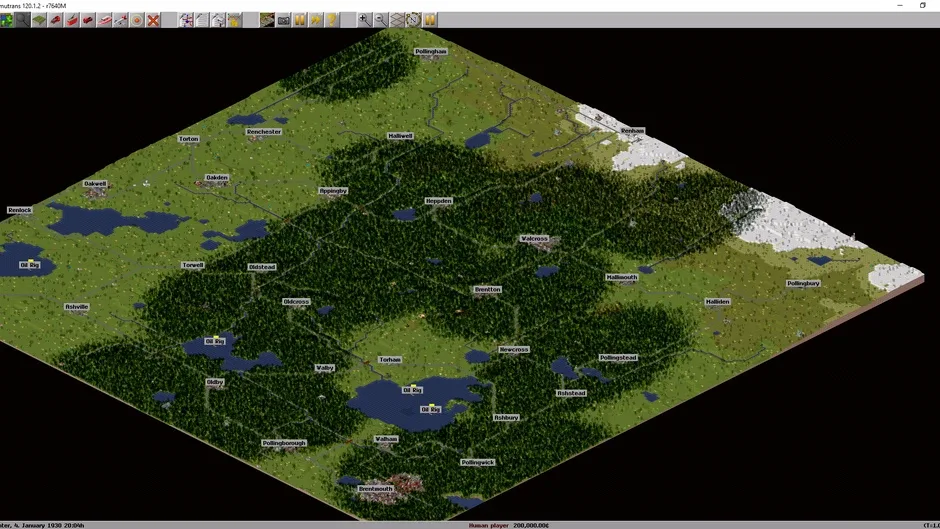Minimize the Simutrans window
The height and width of the screenshot is (529, 940).
tap(900, 5)
